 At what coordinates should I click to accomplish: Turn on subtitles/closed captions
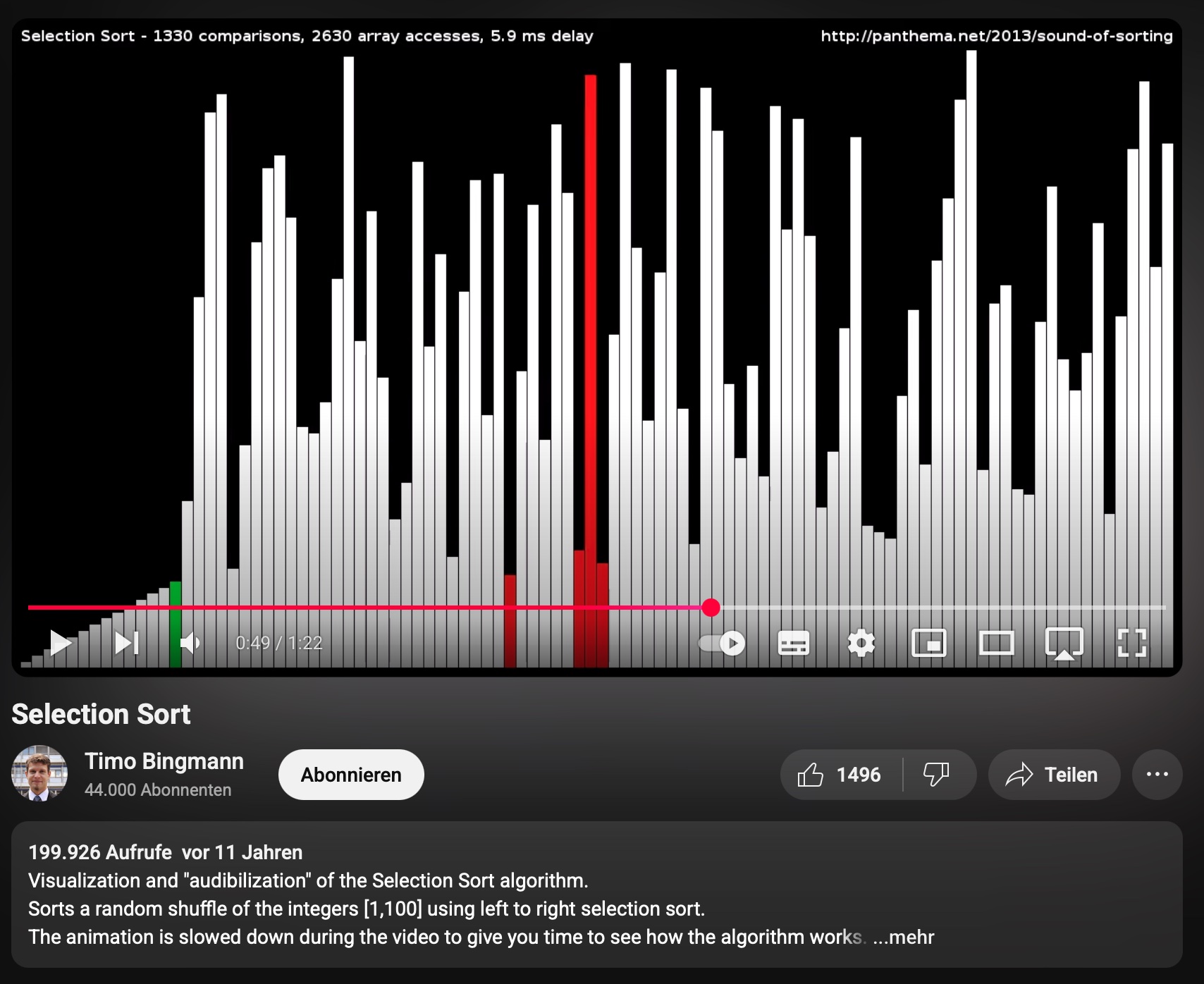point(793,643)
